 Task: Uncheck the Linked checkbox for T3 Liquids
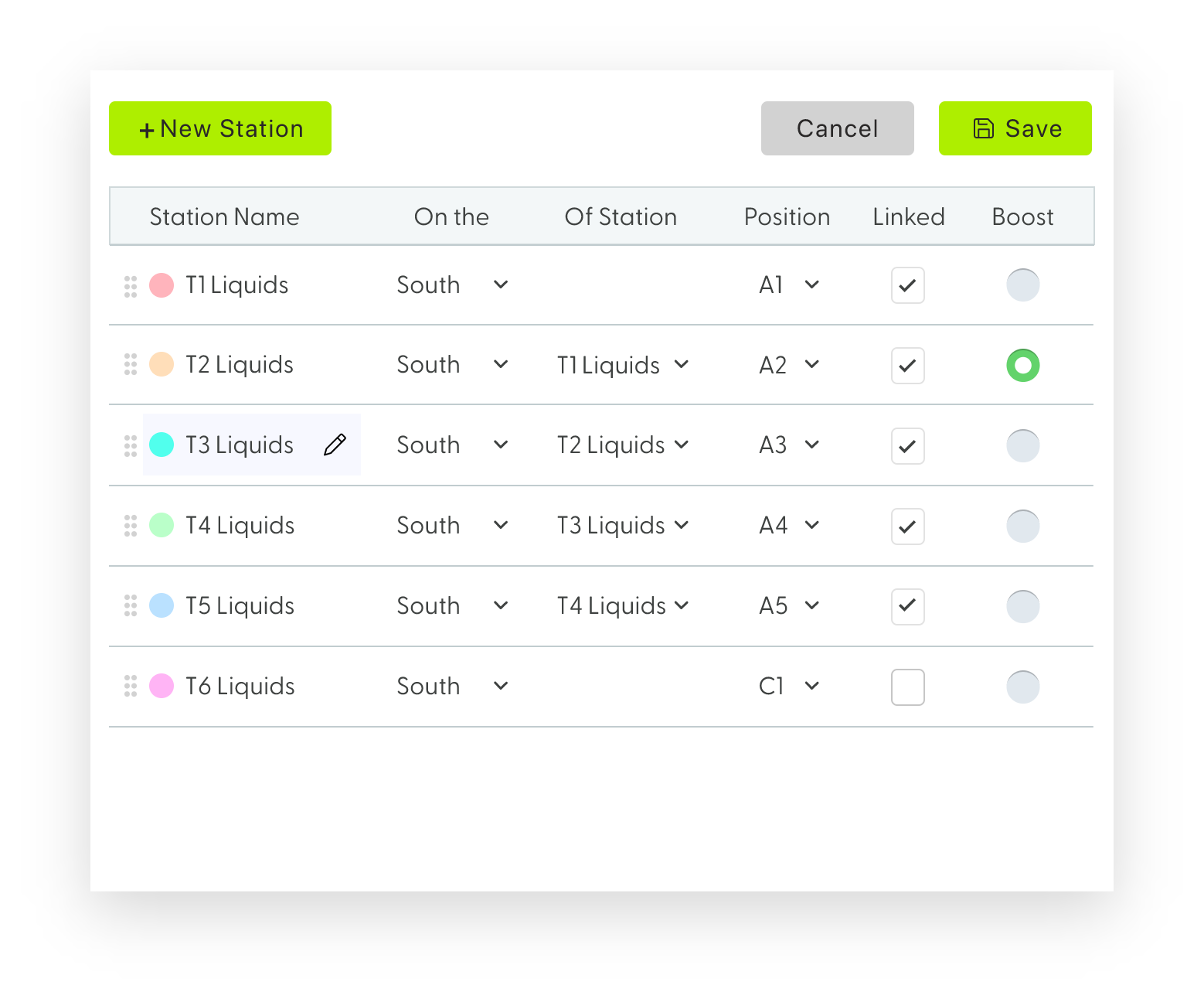(907, 445)
